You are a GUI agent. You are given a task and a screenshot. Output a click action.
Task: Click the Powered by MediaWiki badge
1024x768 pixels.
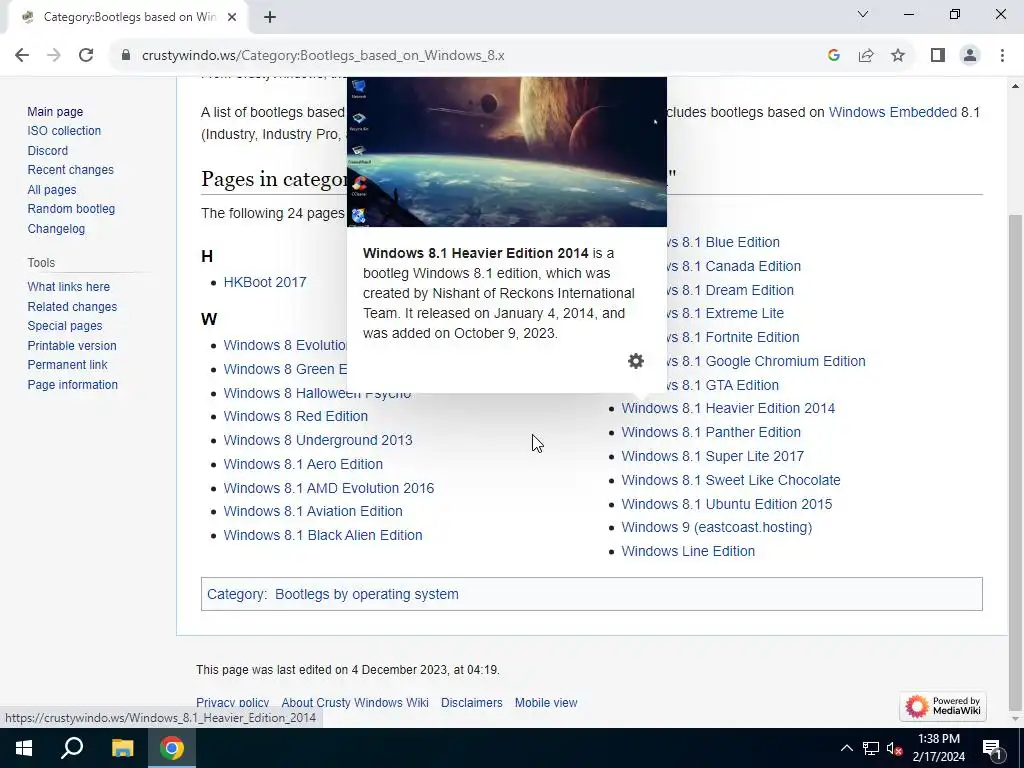pyautogui.click(x=942, y=706)
